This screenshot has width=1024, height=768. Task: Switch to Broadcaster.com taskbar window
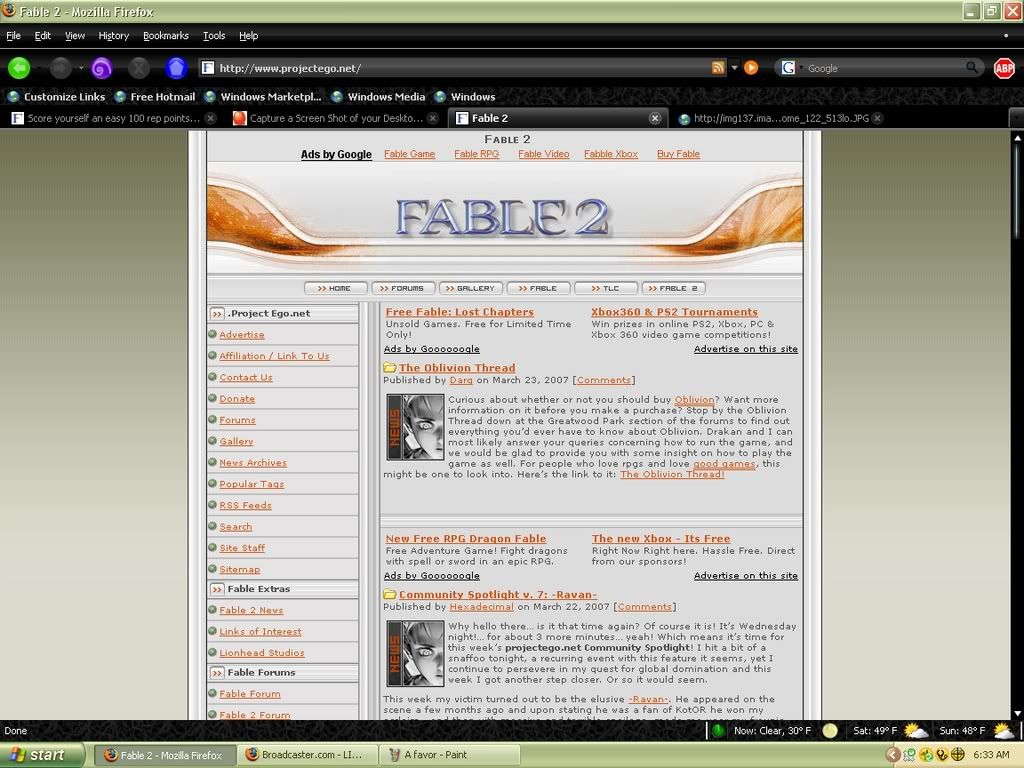point(307,755)
